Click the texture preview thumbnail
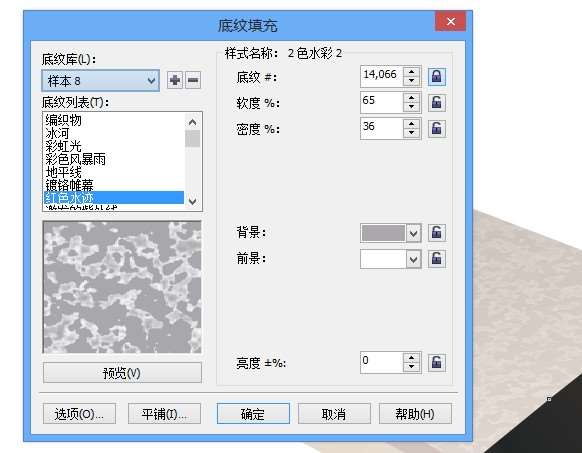The width and height of the screenshot is (582, 453). 122,287
